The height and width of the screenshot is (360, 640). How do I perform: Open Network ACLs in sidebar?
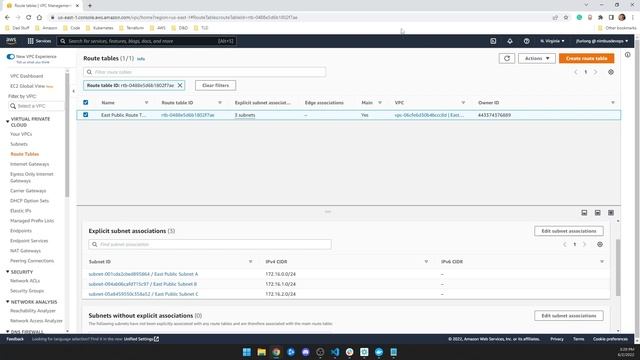pos(25,281)
